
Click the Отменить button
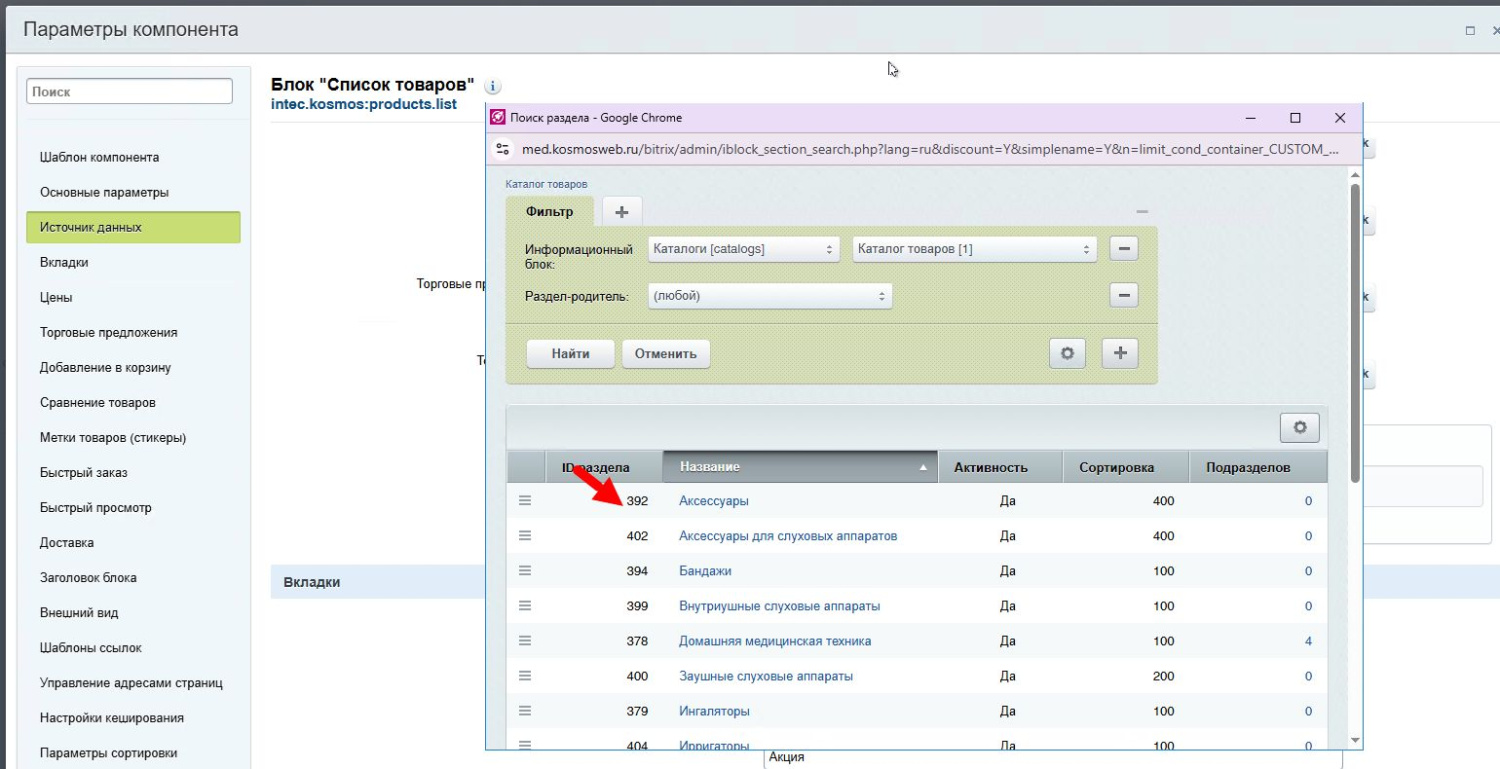tap(665, 354)
